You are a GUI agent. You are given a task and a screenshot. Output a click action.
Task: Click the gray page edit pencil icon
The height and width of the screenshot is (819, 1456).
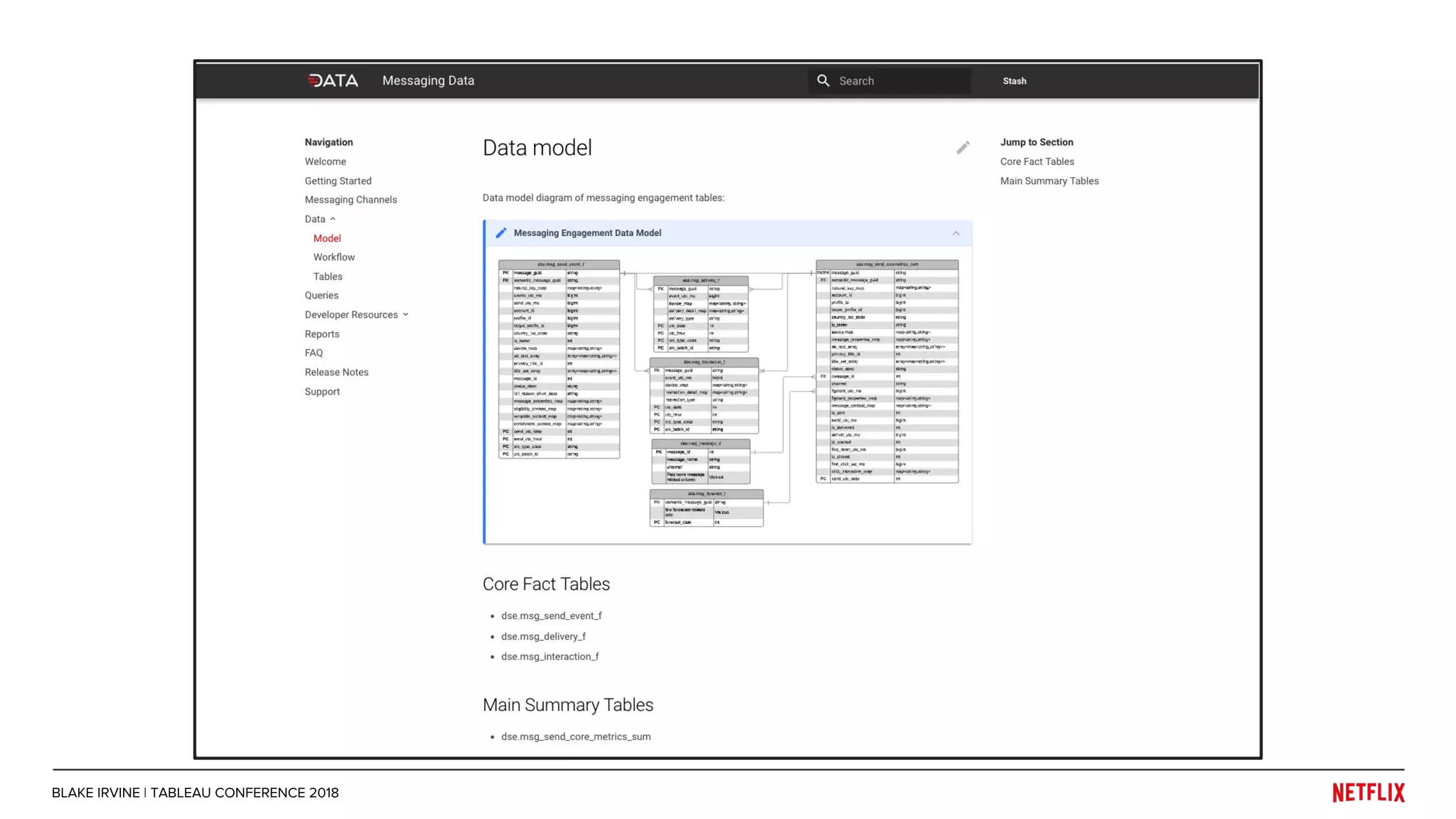point(963,147)
